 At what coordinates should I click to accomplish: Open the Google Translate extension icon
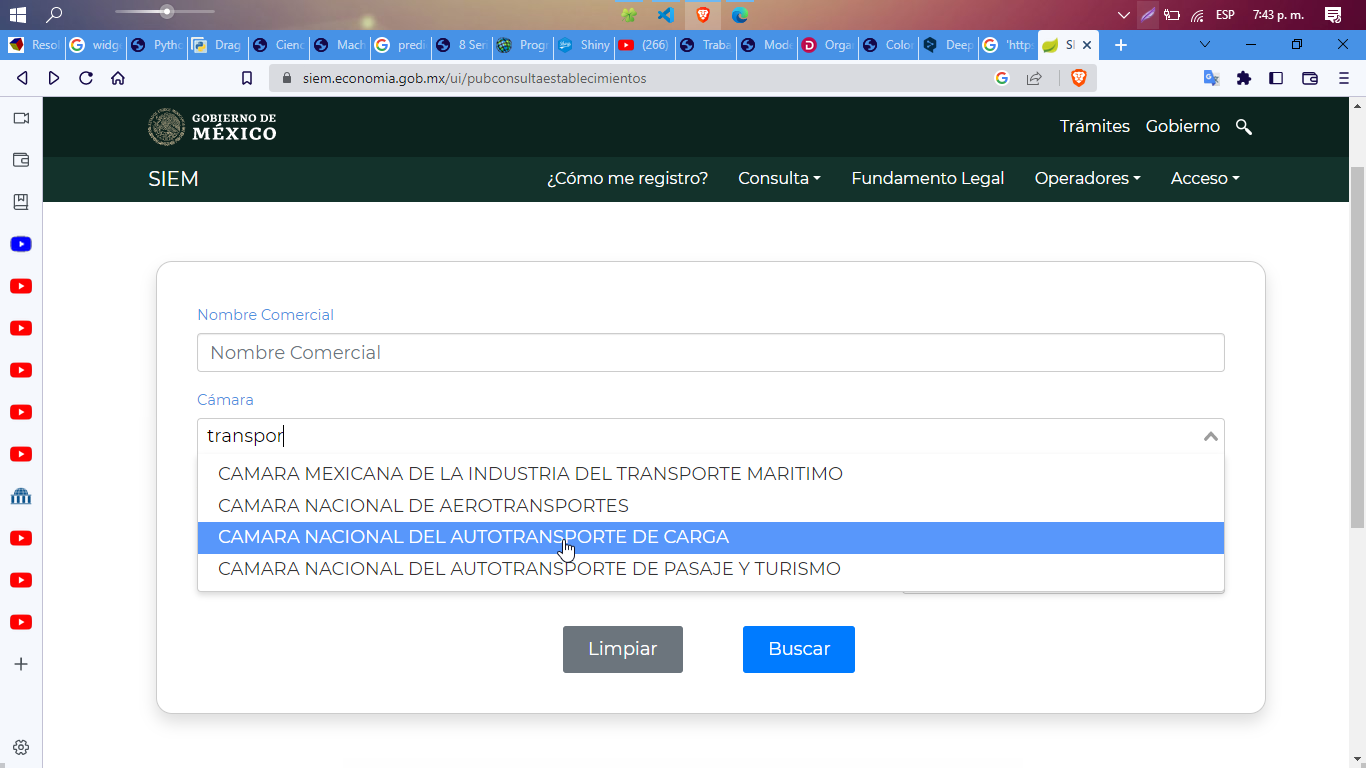1211,77
